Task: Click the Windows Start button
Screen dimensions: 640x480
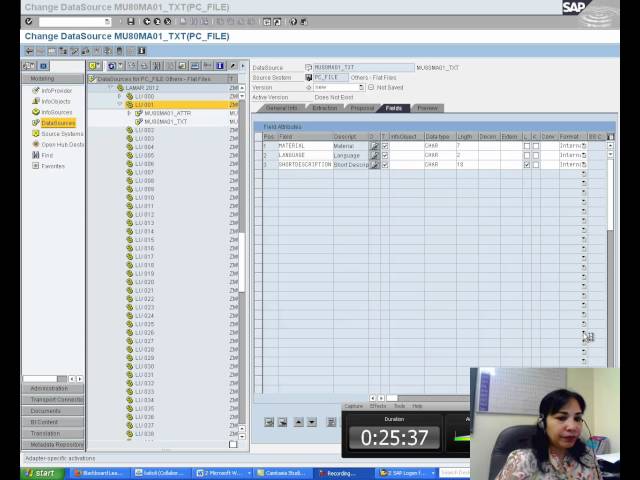Action: 42,473
